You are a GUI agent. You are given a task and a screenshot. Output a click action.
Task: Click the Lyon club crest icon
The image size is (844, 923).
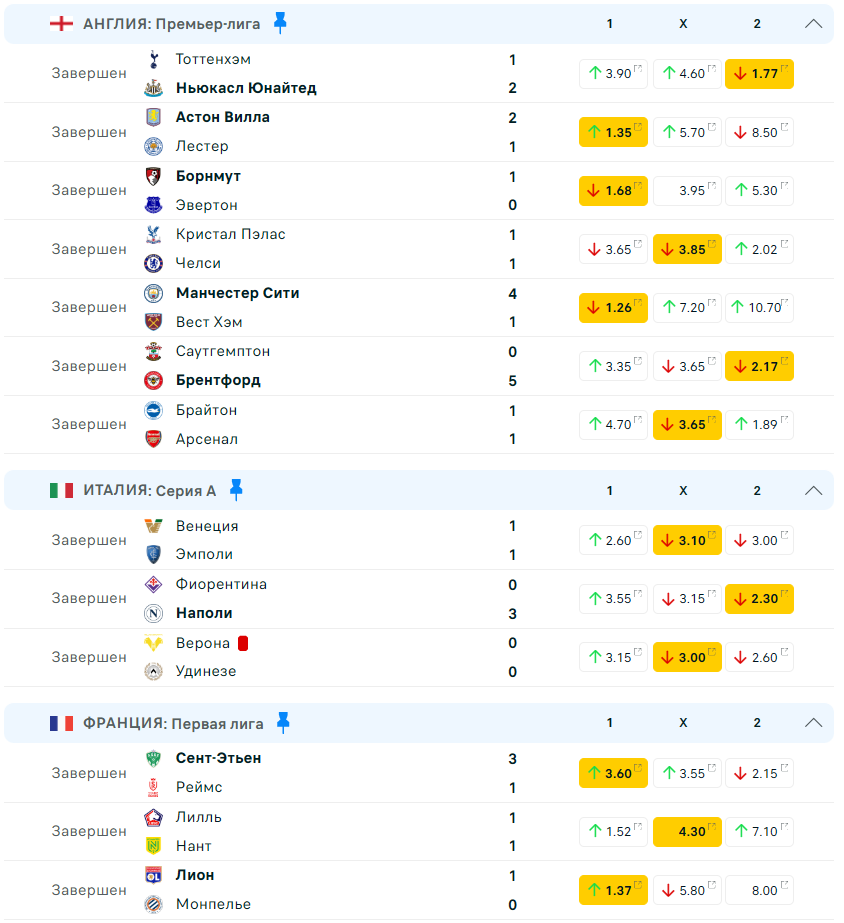154,875
